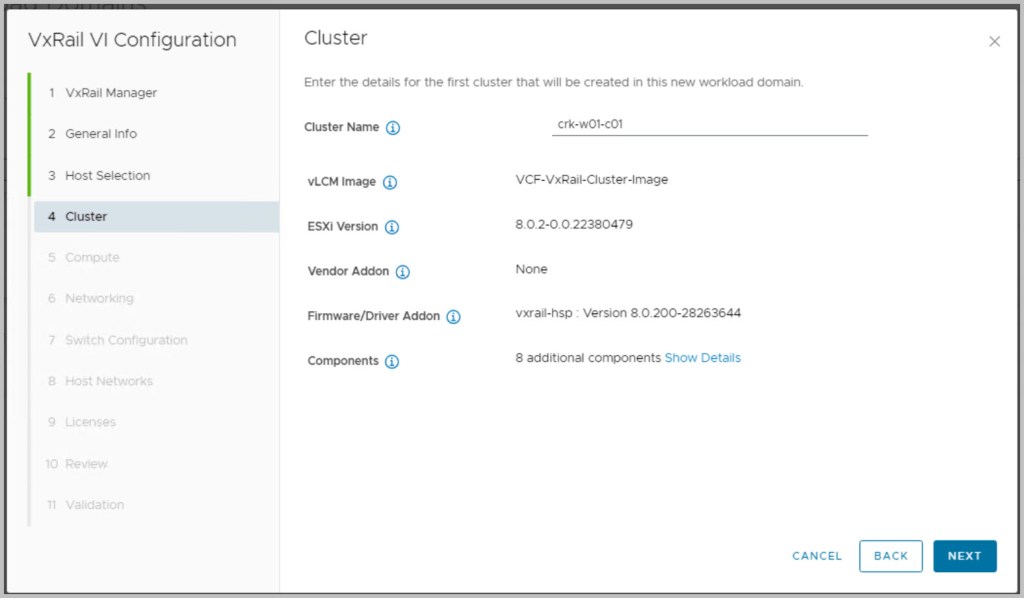The image size is (1024, 598).
Task: Open the Licenses wizard step
Action: coord(90,423)
